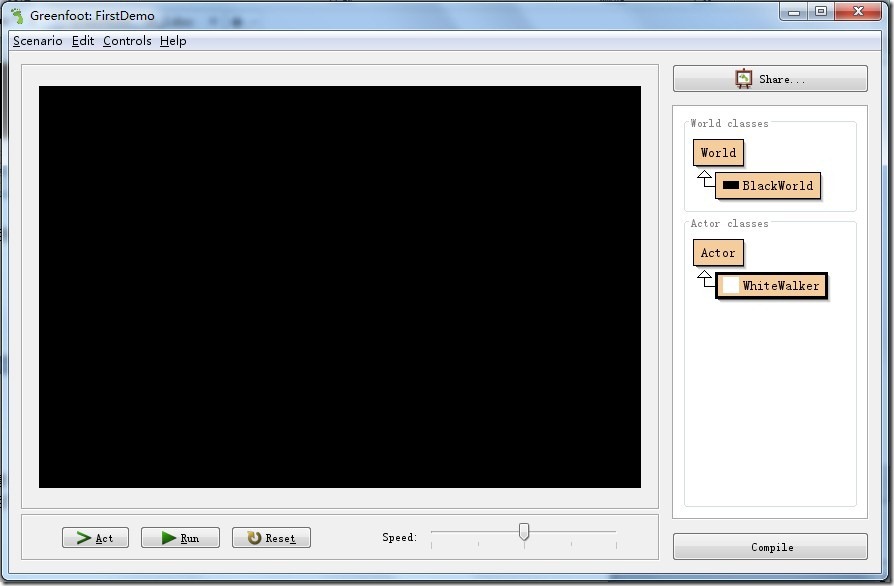The width and height of the screenshot is (894, 586).
Task: Click the green Run play icon
Action: pyautogui.click(x=168, y=538)
